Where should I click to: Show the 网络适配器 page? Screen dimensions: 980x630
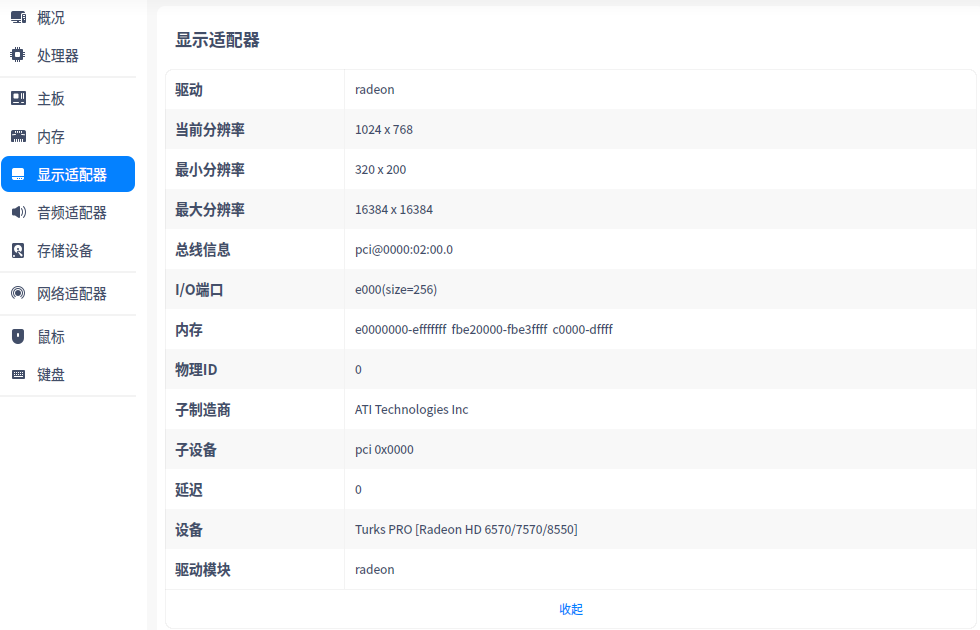(x=68, y=293)
